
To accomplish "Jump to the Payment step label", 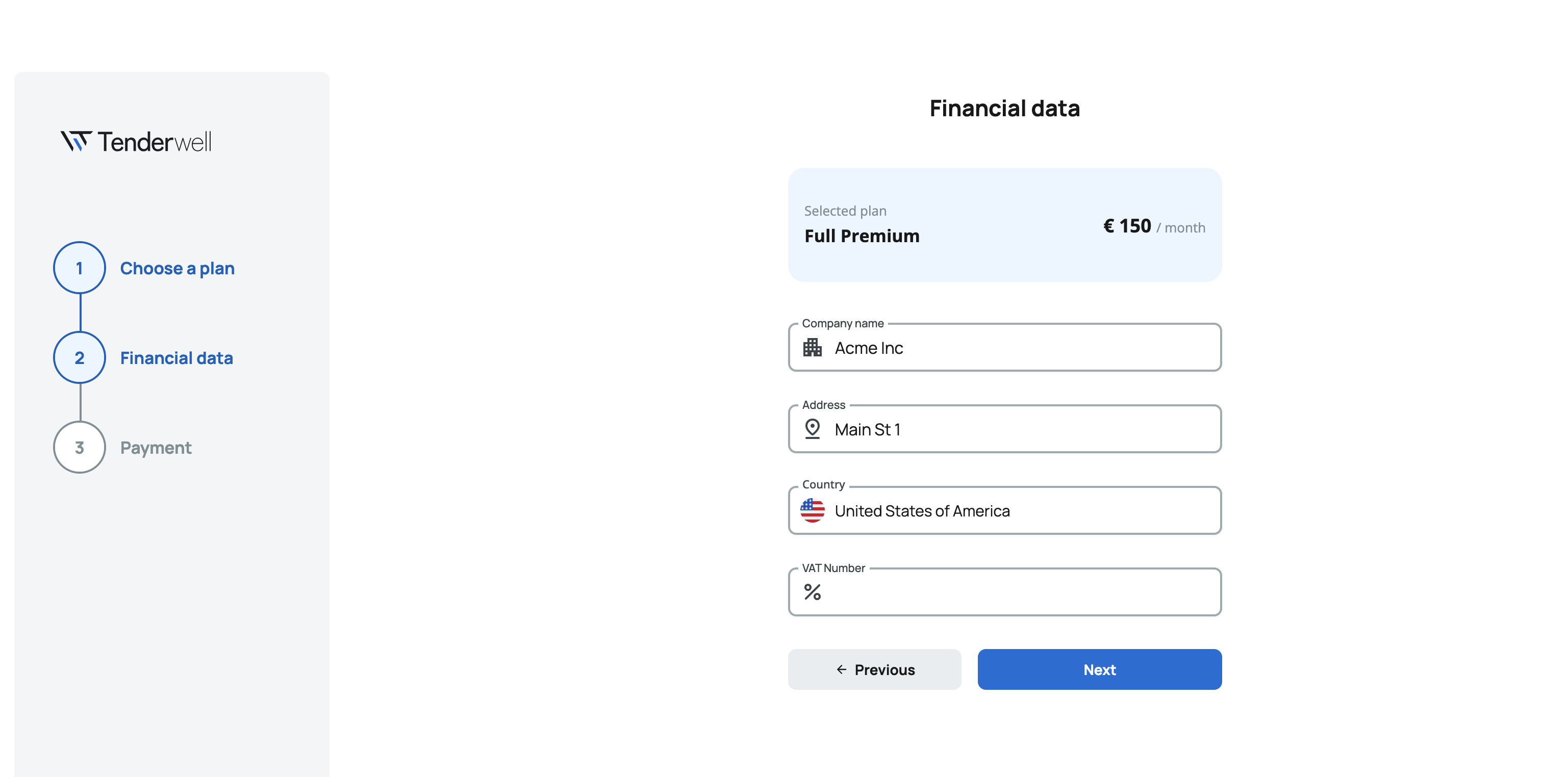I will [x=156, y=448].
